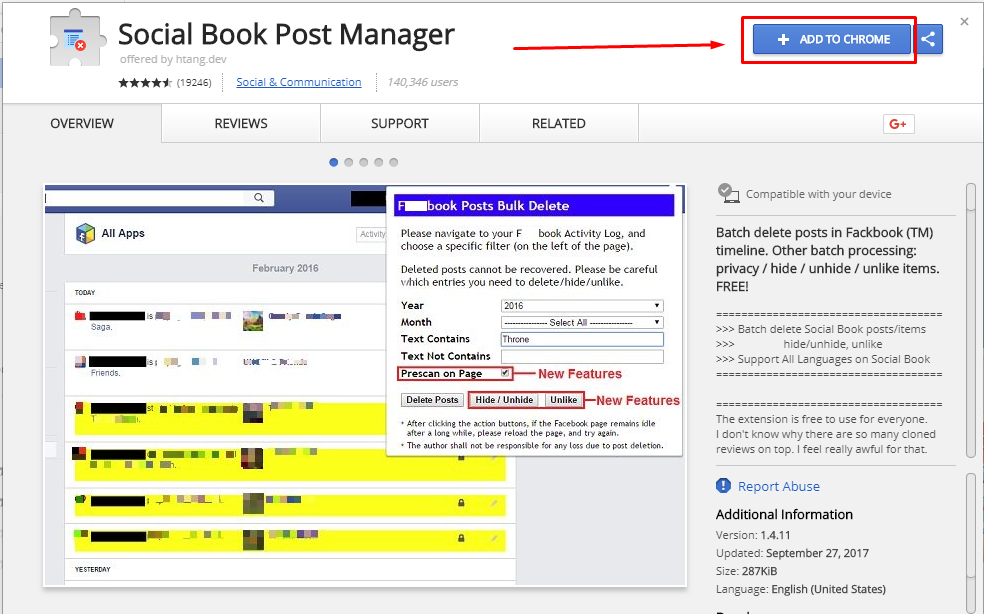
Task: Toggle the Prescan on Page checkbox
Action: click(505, 373)
